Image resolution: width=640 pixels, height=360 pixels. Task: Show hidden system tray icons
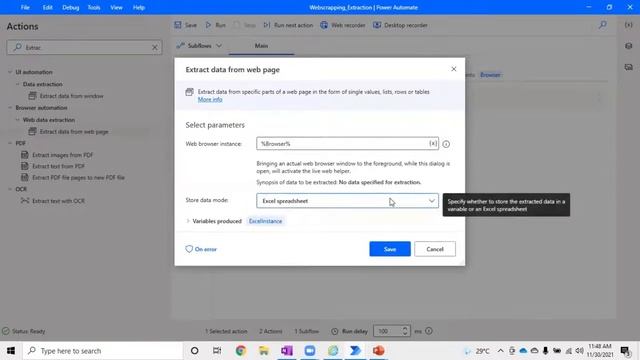(x=500, y=351)
